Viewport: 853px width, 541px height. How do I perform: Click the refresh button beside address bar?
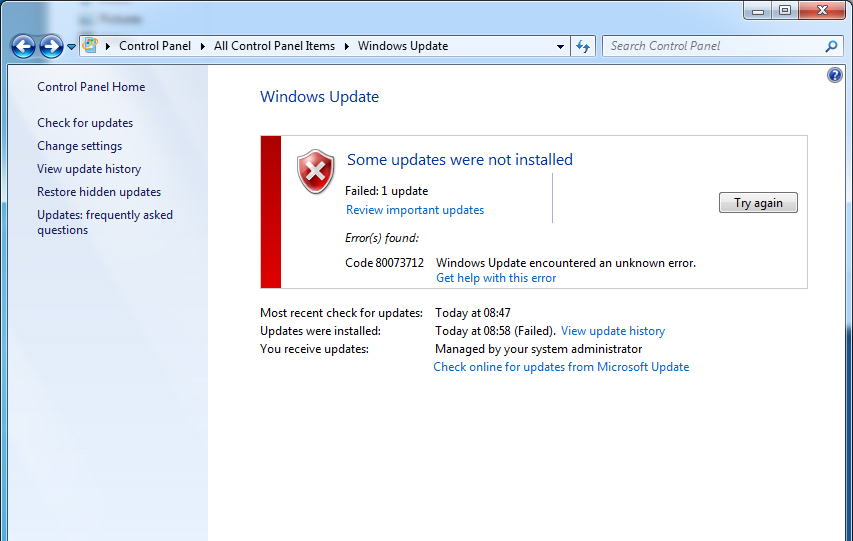click(584, 46)
